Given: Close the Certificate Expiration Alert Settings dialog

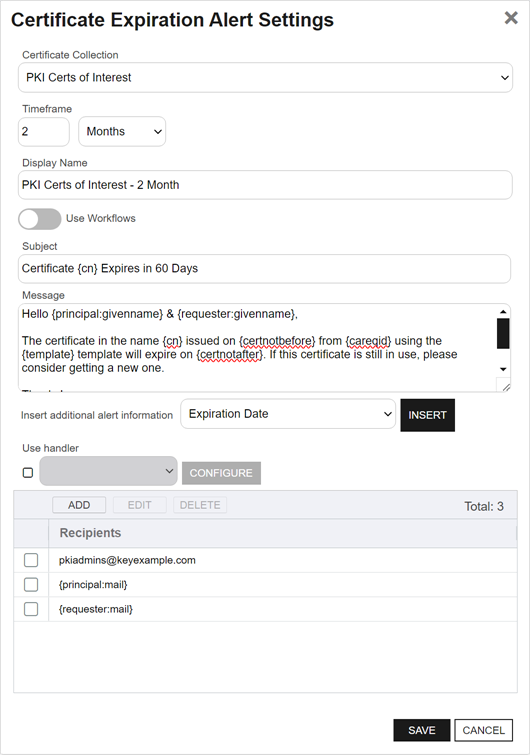Looking at the screenshot, I should (511, 18).
